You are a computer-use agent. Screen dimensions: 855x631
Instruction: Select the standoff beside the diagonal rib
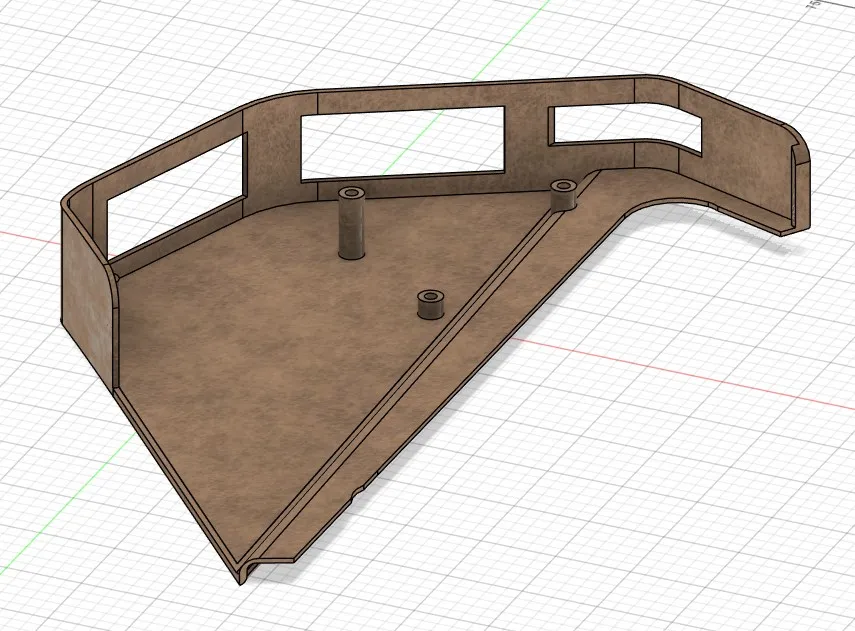pos(563,196)
